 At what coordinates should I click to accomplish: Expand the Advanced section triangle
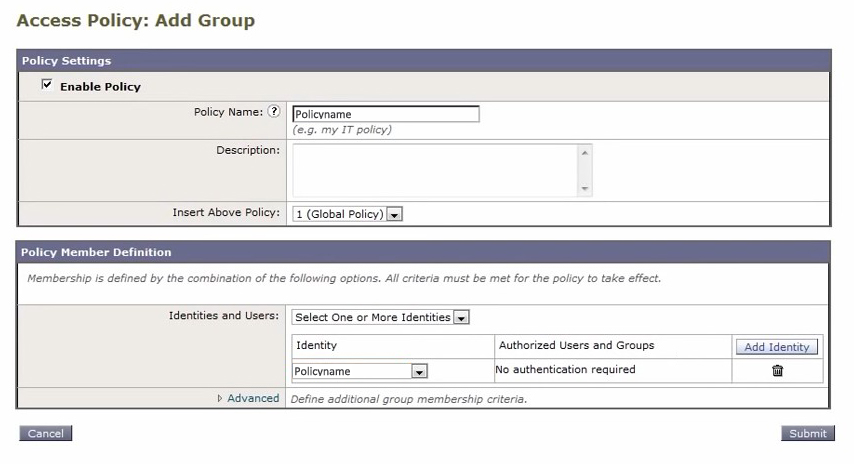pos(220,398)
